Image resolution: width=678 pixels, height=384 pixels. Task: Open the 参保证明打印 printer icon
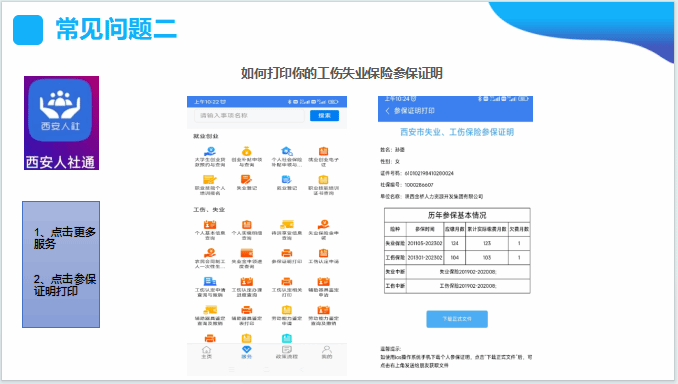[x=287, y=253]
